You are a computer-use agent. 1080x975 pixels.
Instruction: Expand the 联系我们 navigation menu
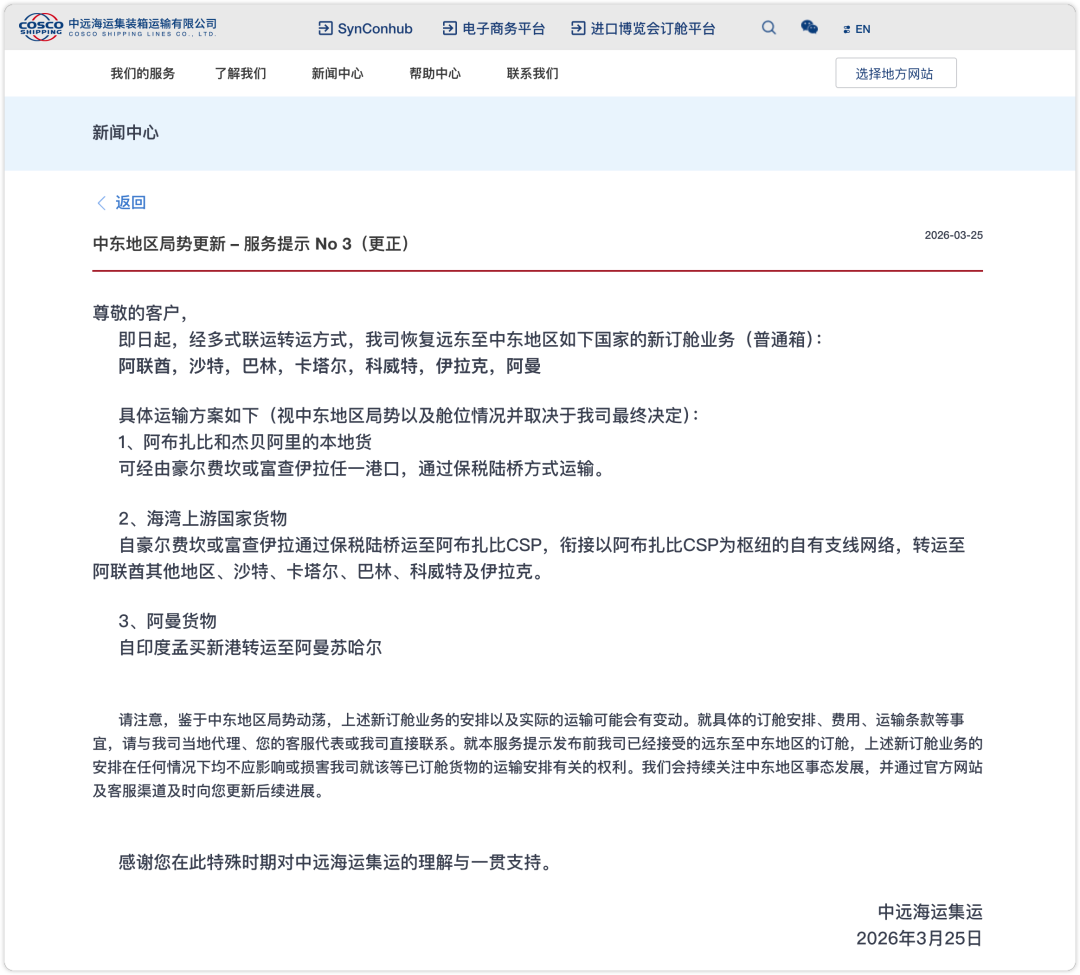(x=532, y=74)
